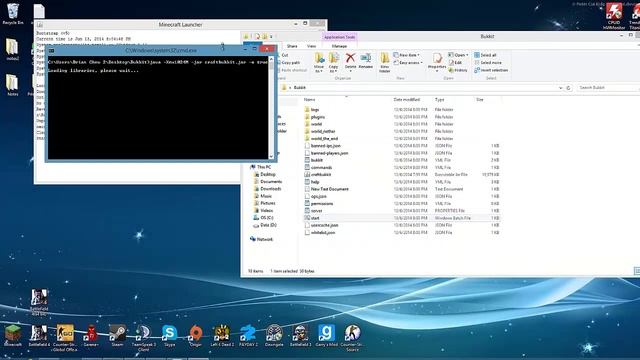
Task: Select OS (C:) drive in navigation pane
Action: click(x=263, y=218)
